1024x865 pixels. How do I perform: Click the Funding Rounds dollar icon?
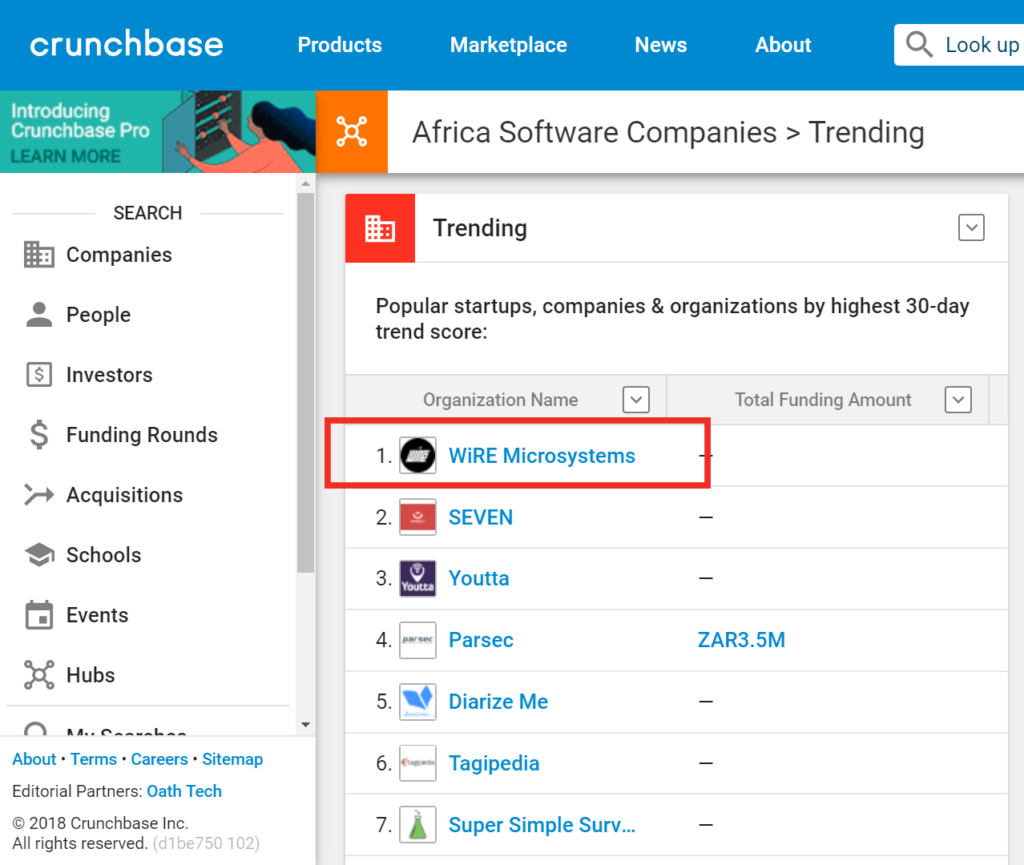39,435
